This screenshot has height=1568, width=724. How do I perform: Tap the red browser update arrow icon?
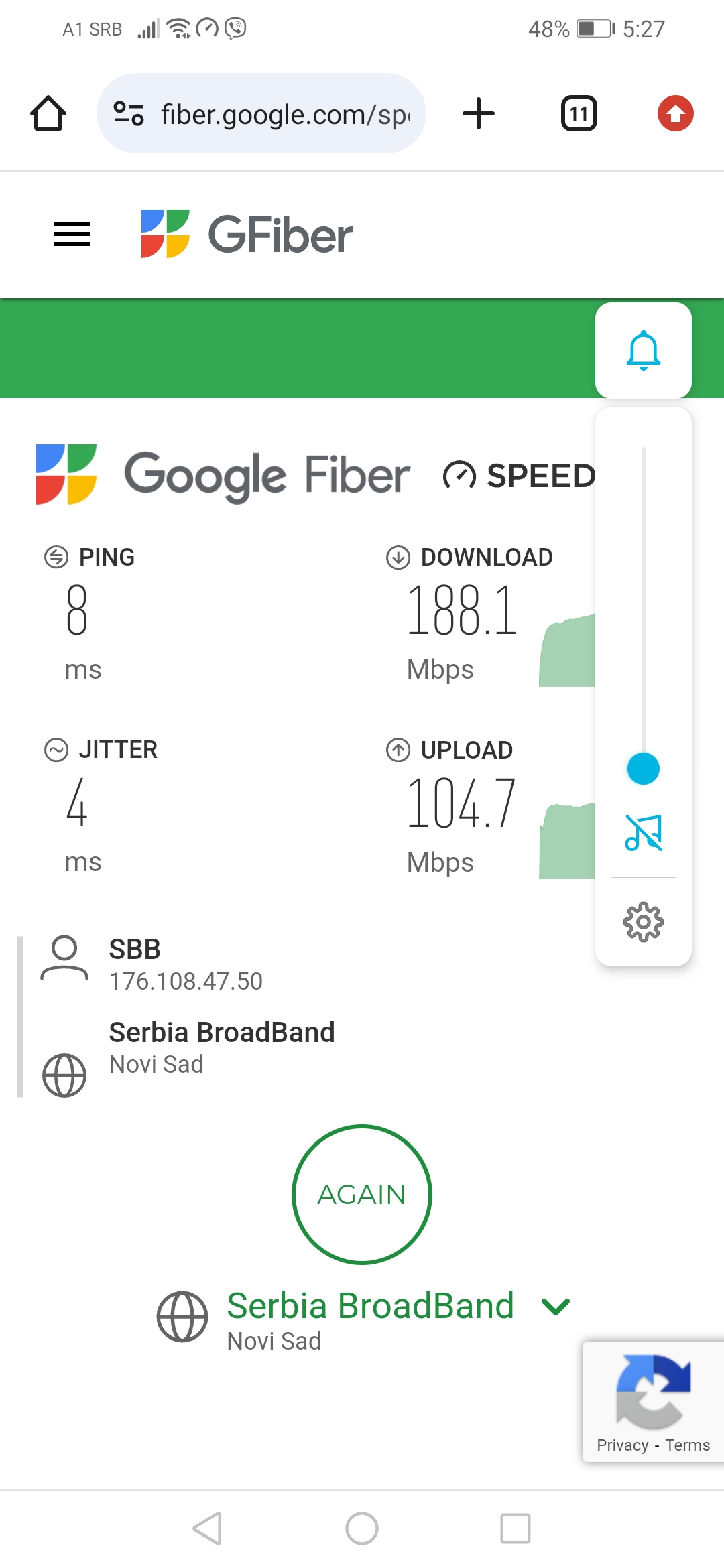coord(675,113)
